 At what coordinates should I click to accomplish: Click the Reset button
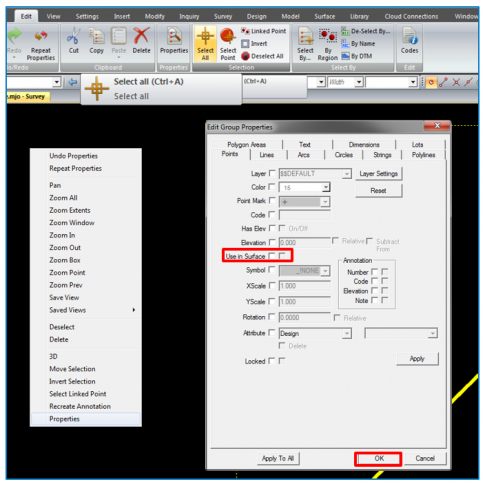pos(379,191)
